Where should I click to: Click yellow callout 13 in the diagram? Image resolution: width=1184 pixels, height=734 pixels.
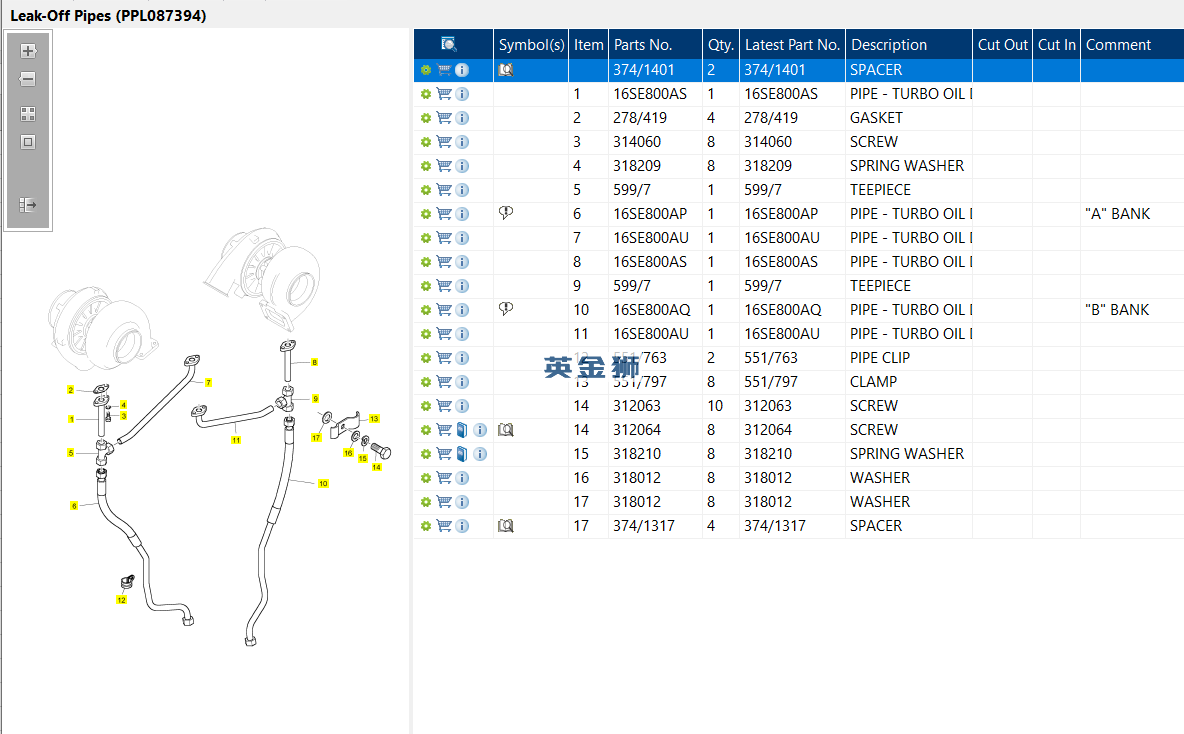click(374, 418)
